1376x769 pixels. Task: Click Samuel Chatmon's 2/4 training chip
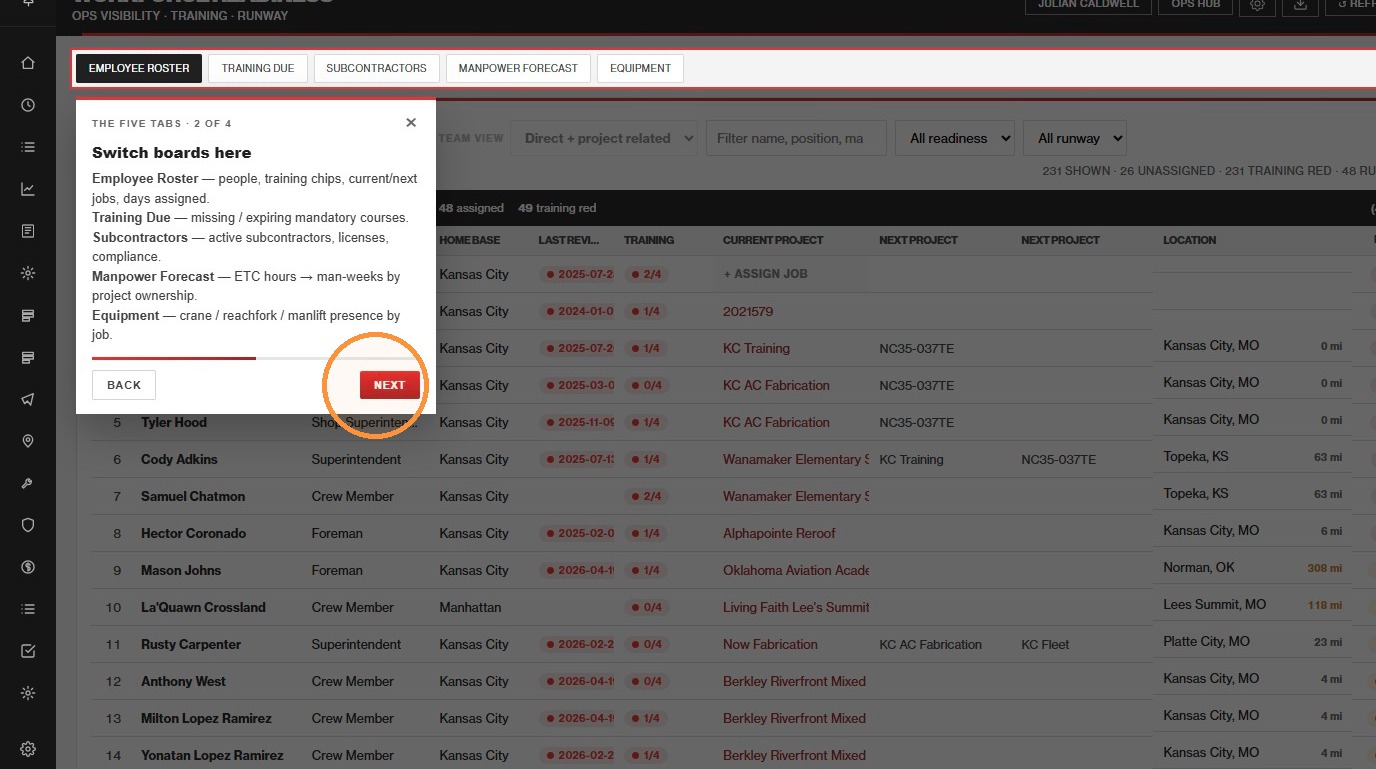point(646,496)
